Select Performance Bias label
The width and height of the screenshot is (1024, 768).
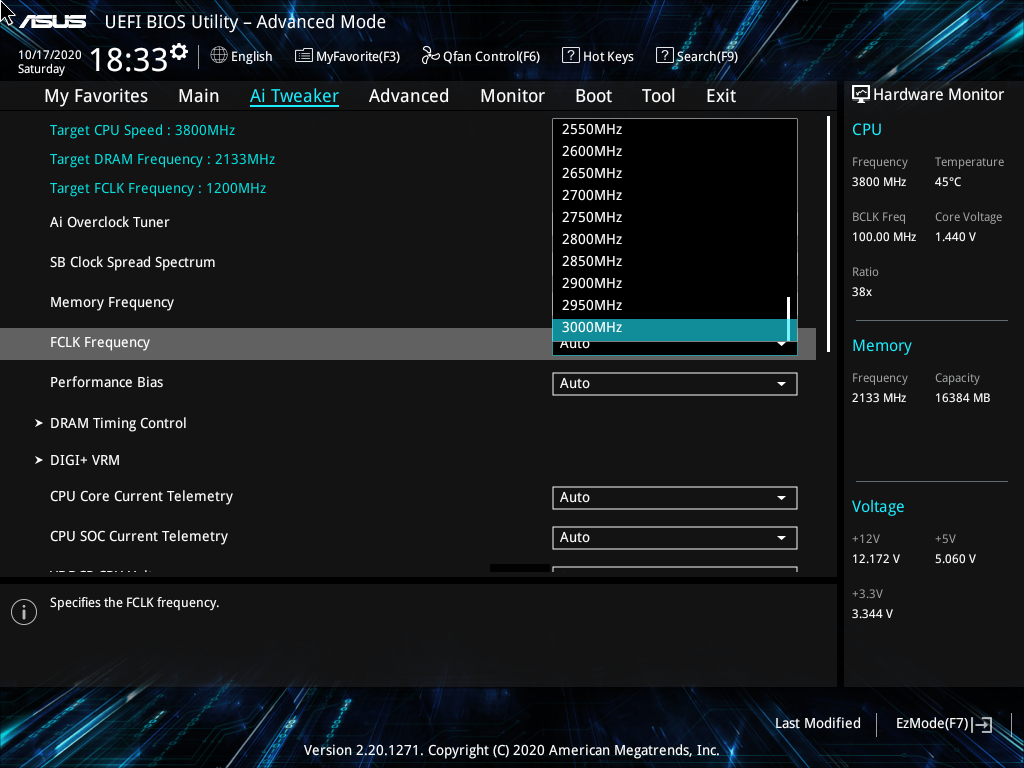click(106, 382)
